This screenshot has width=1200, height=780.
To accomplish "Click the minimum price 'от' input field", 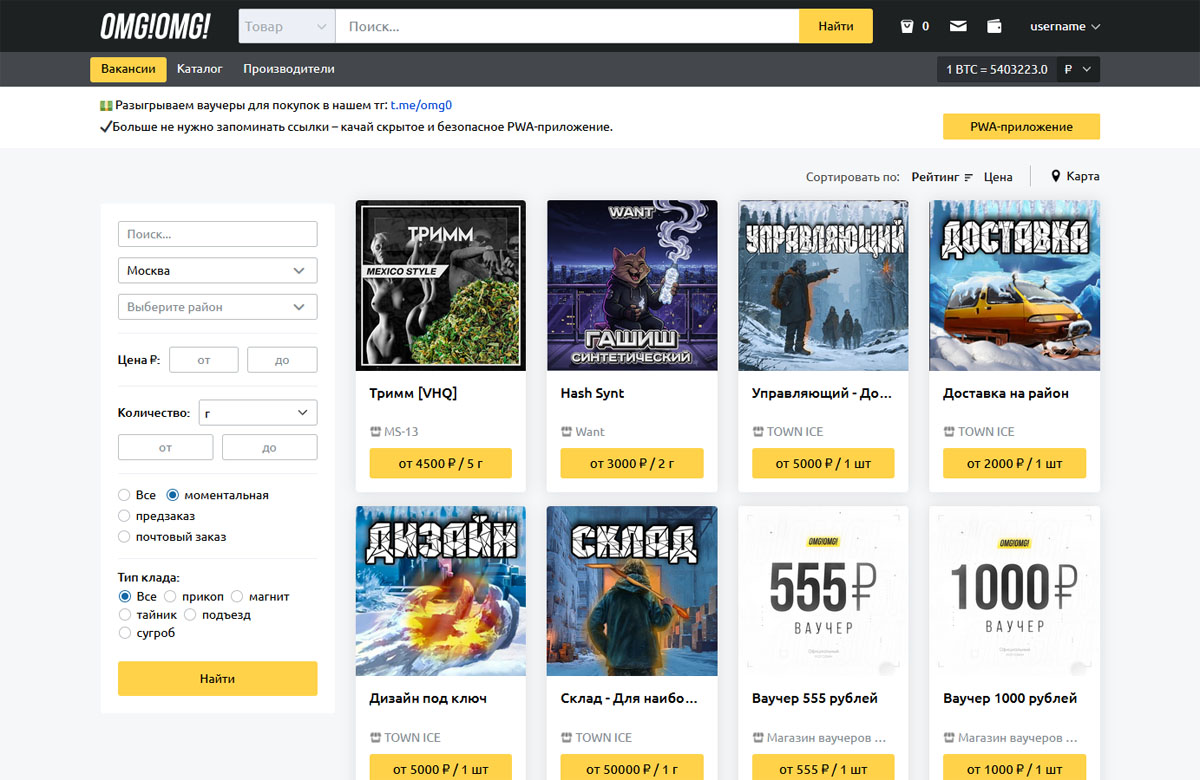I will click(204, 360).
